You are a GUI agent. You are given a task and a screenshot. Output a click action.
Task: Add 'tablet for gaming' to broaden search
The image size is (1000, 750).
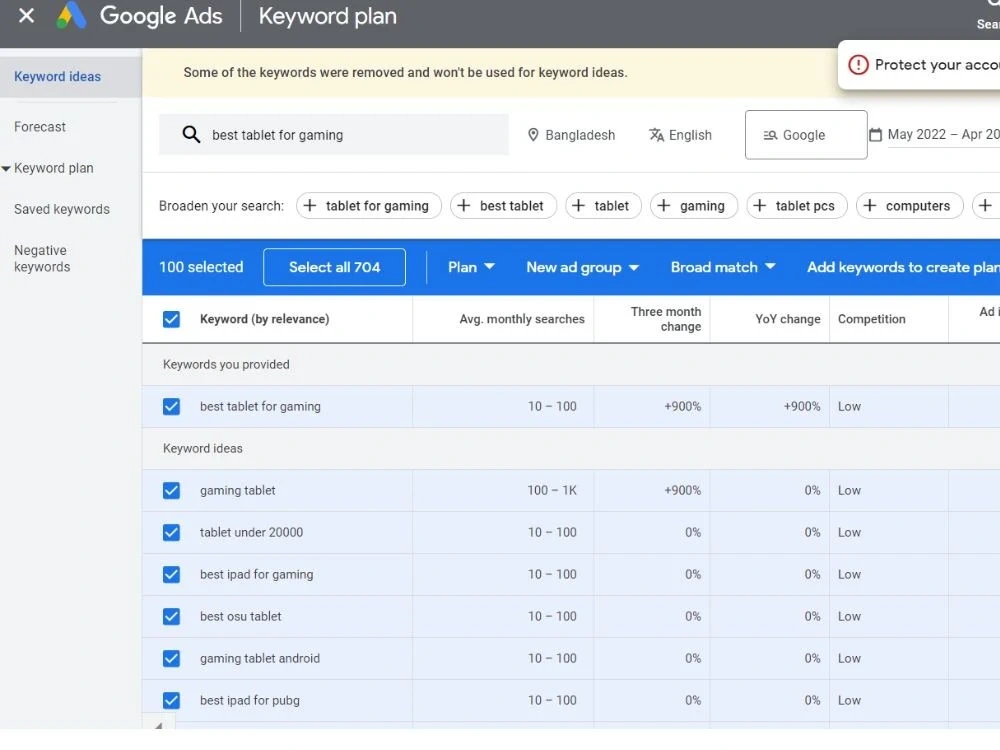[x=369, y=206]
